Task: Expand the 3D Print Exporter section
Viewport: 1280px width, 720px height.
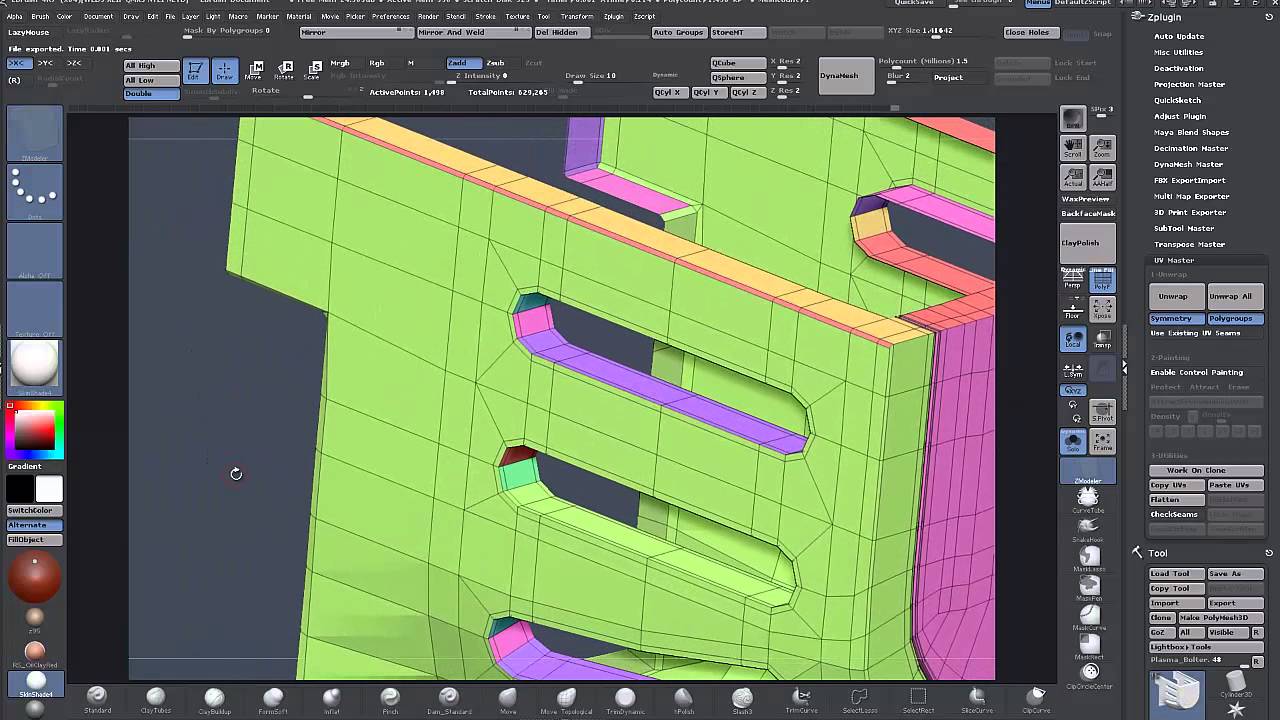Action: pos(1190,212)
